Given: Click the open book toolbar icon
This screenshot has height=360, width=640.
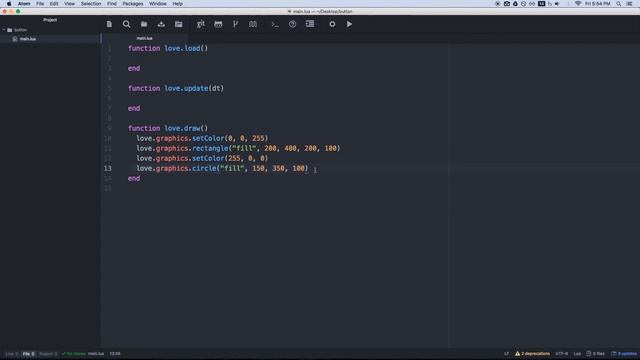Looking at the screenshot, I should tap(253, 24).
